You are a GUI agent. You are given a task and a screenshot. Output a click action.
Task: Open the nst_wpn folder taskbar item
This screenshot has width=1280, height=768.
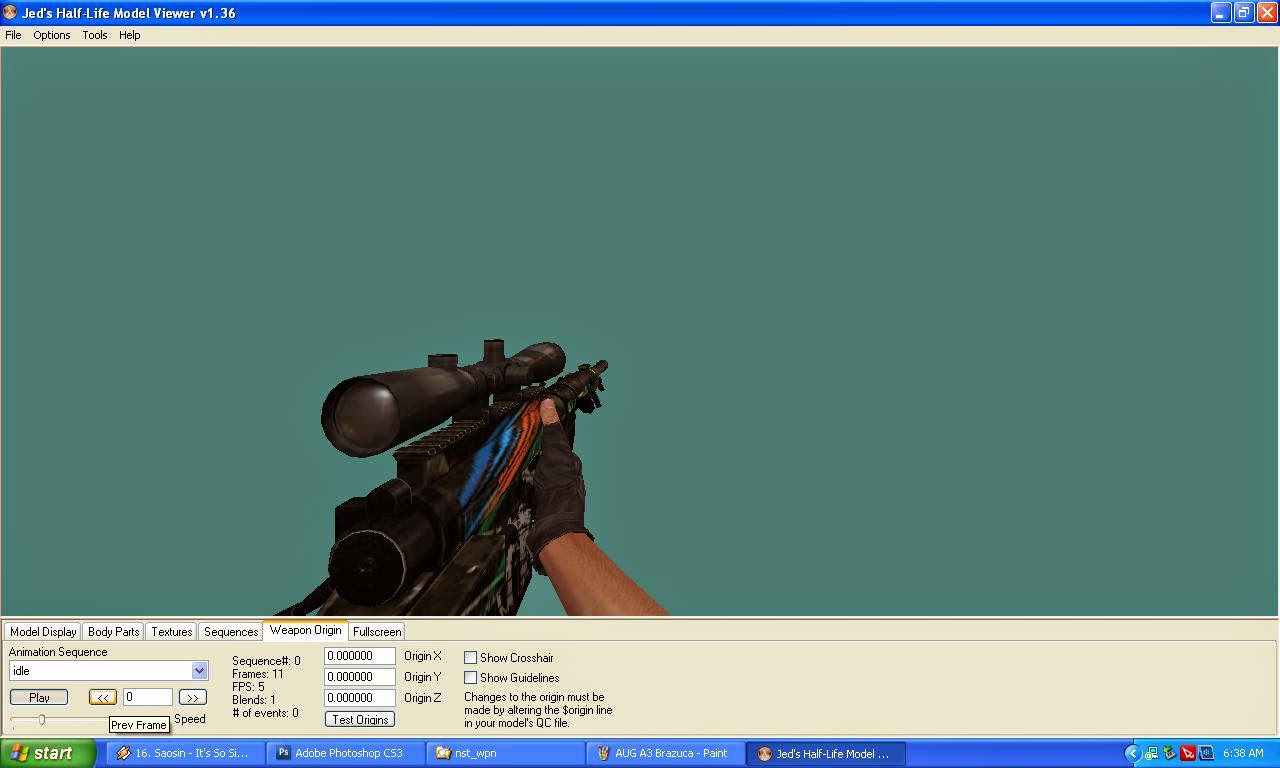click(x=506, y=754)
